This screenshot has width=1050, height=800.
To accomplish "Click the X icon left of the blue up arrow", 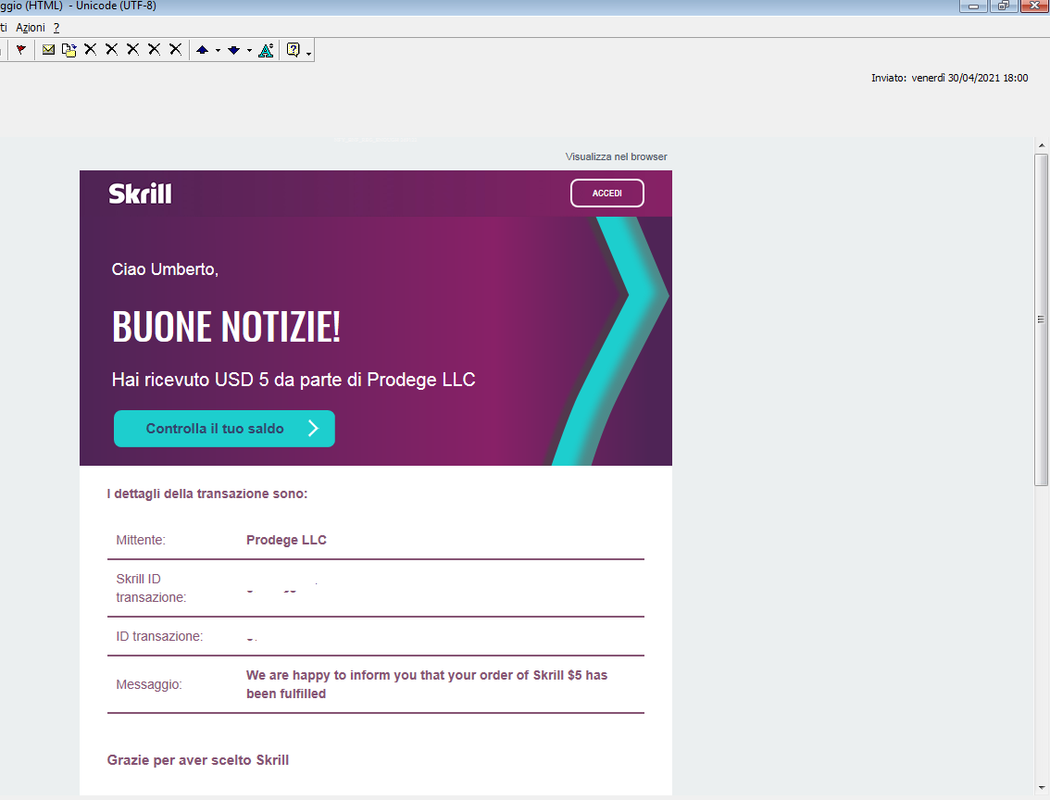I will pos(175,50).
